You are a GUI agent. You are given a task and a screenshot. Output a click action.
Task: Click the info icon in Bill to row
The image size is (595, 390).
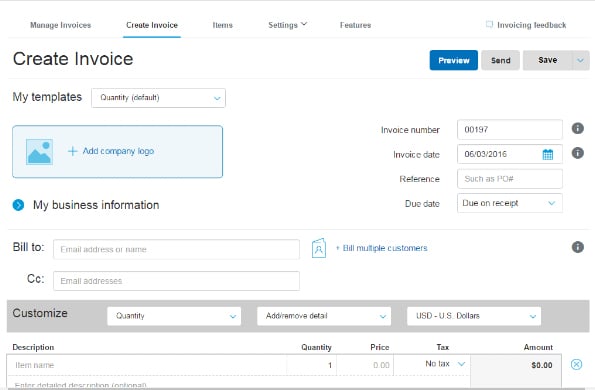578,247
